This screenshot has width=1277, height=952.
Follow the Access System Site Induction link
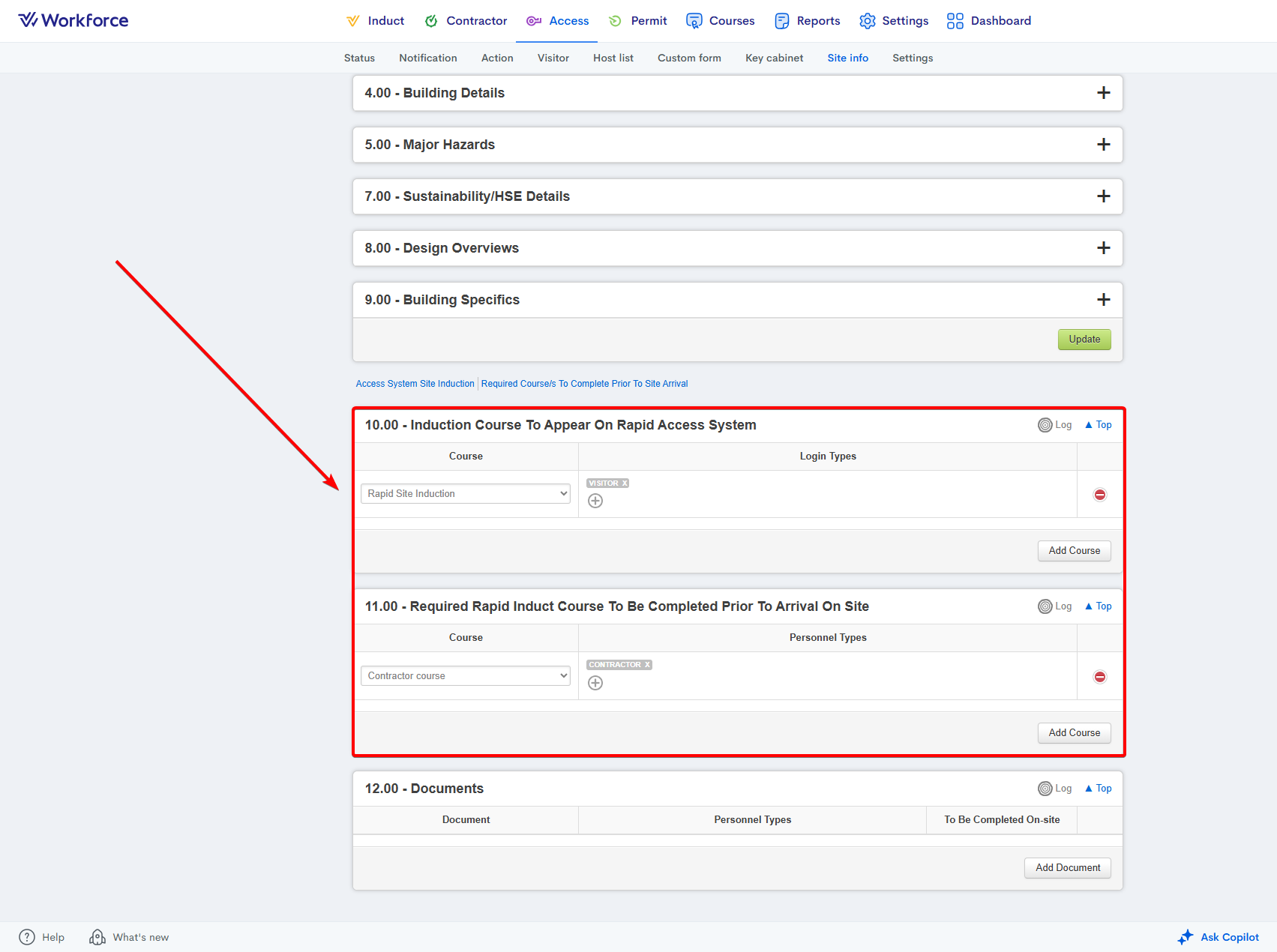415,384
